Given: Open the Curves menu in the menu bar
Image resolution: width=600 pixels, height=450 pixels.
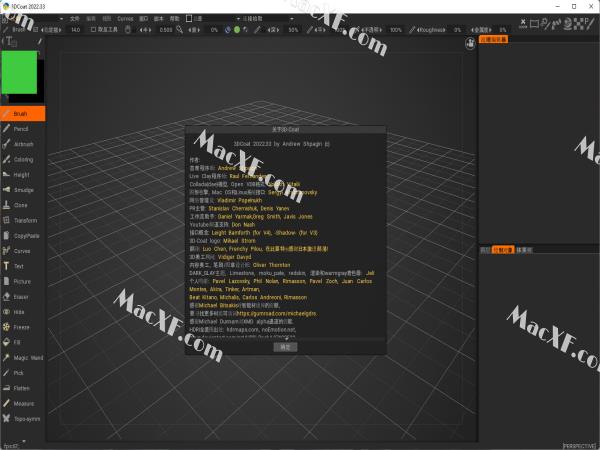Looking at the screenshot, I should pos(125,18).
